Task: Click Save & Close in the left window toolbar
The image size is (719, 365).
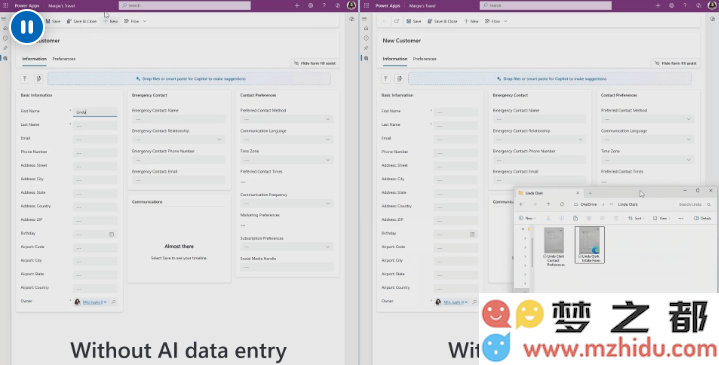Action: click(82, 21)
